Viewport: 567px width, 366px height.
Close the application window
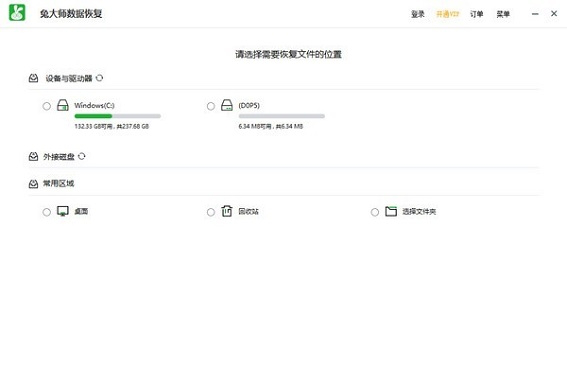554,13
